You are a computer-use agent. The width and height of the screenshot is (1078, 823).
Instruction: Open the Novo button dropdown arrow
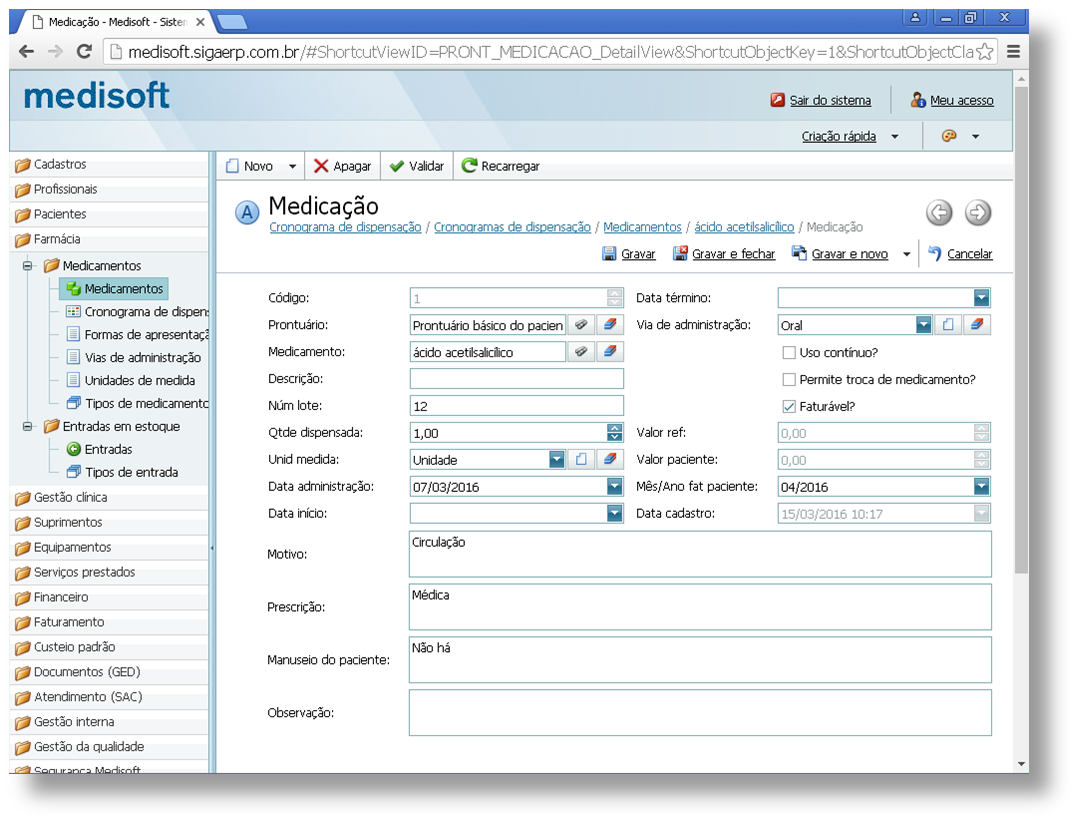(292, 166)
